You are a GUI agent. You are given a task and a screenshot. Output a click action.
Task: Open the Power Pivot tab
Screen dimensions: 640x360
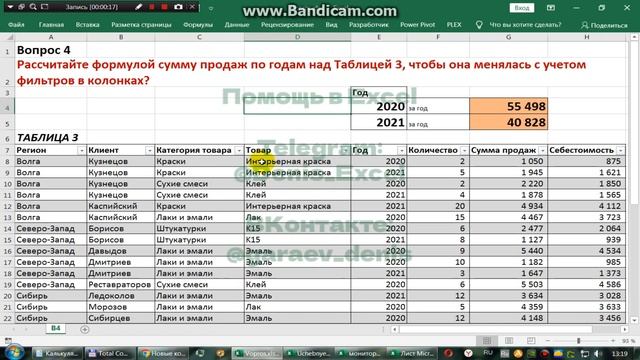click(418, 25)
